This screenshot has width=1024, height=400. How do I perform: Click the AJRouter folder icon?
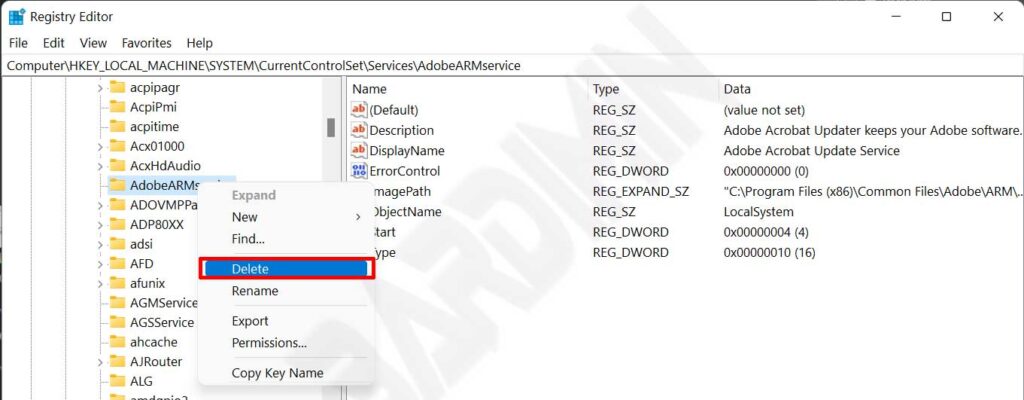tap(117, 361)
